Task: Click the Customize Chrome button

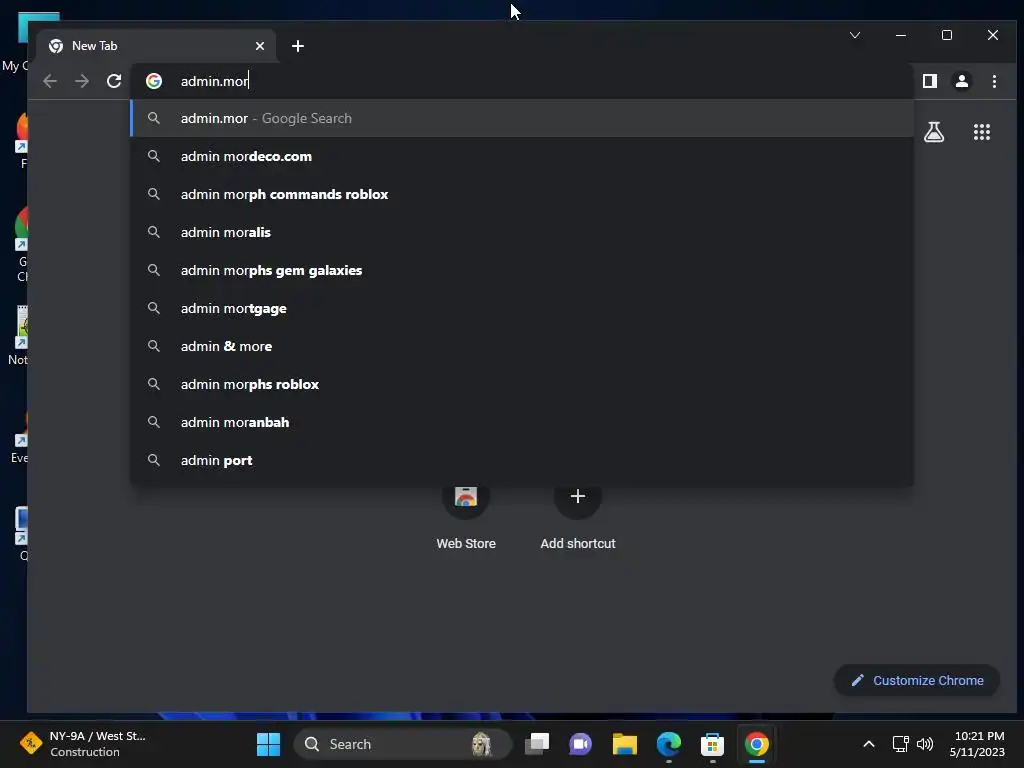Action: [x=917, y=680]
